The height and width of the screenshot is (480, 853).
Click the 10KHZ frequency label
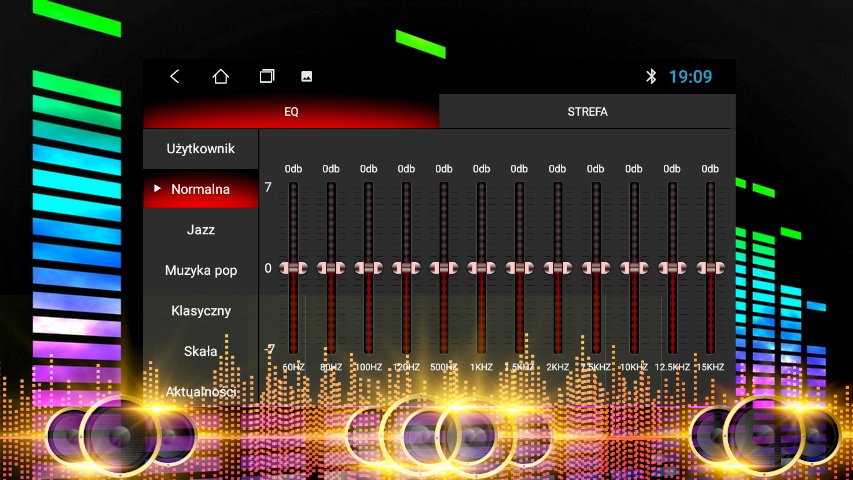pos(634,367)
